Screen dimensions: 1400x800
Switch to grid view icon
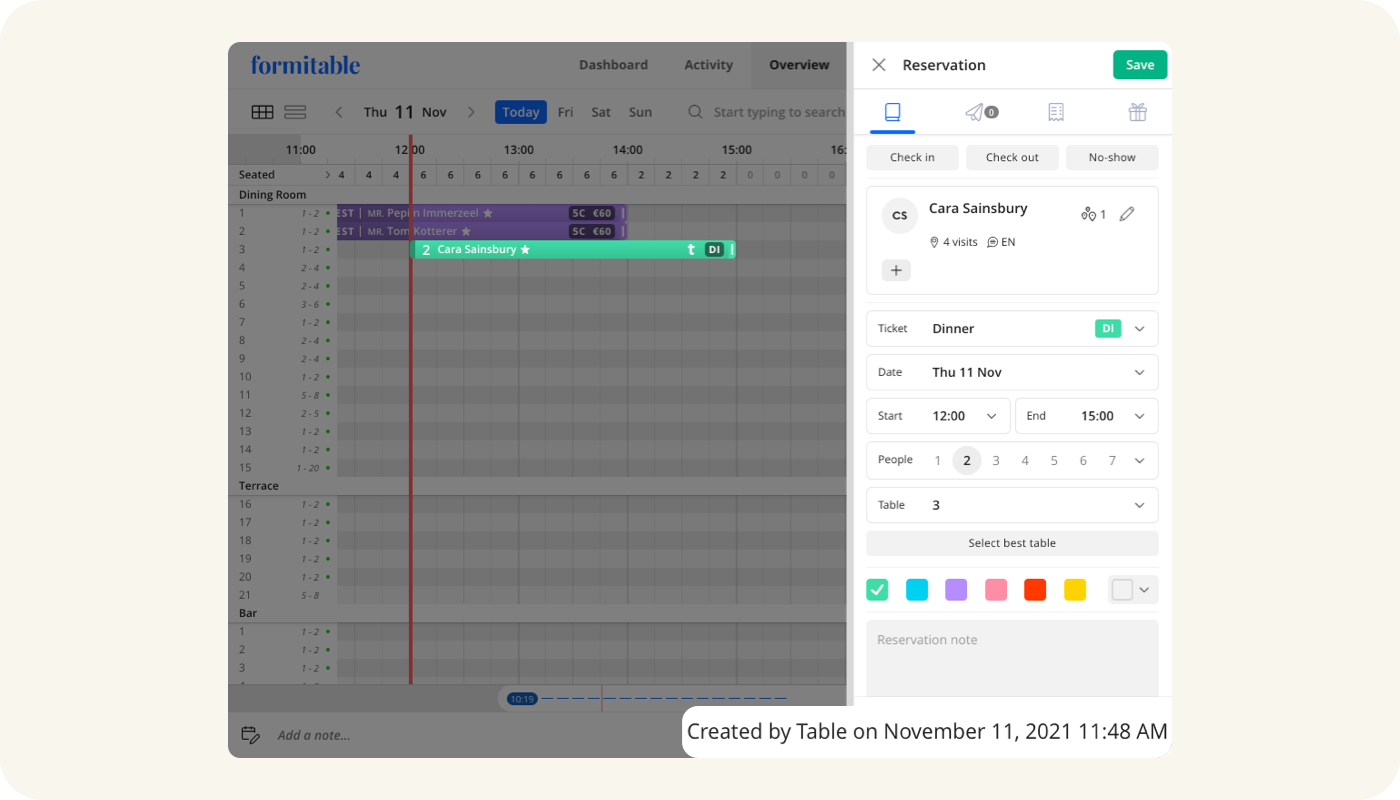262,112
